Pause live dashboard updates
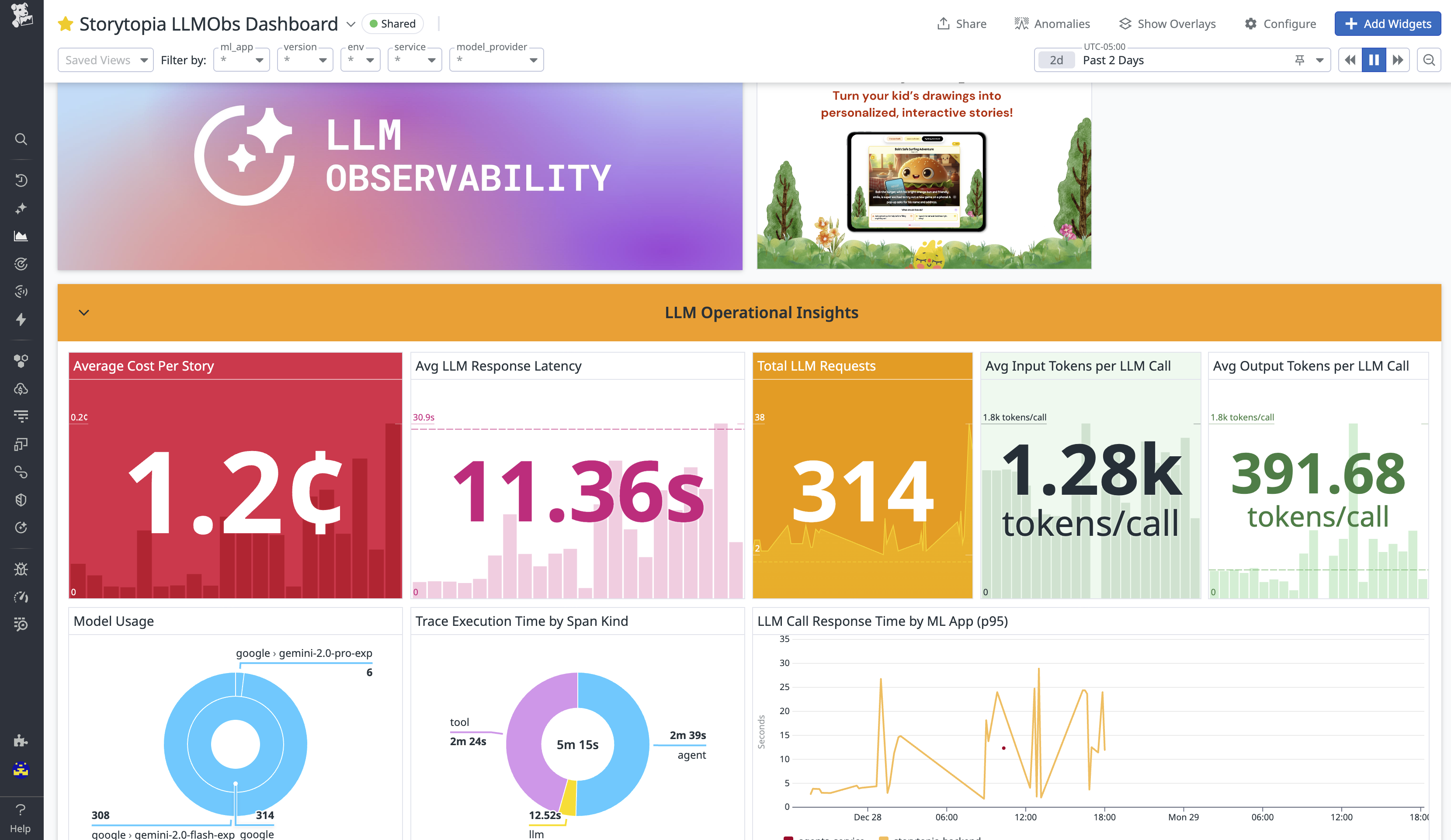 pos(1374,60)
